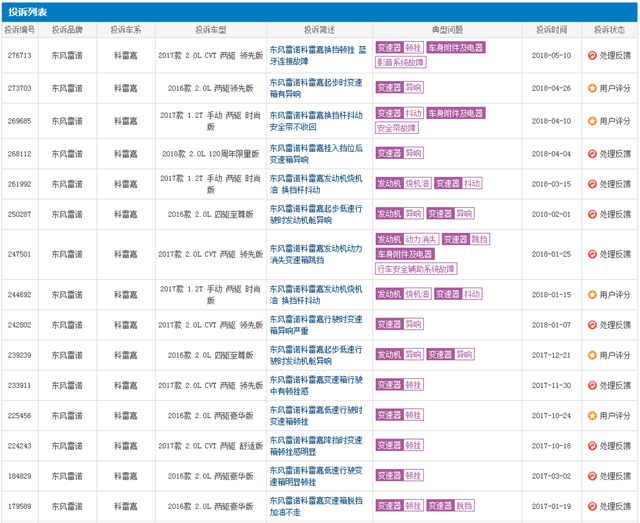
Task: Click the 车身附件及电器 tag in row 276713
Action: pyautogui.click(x=456, y=48)
